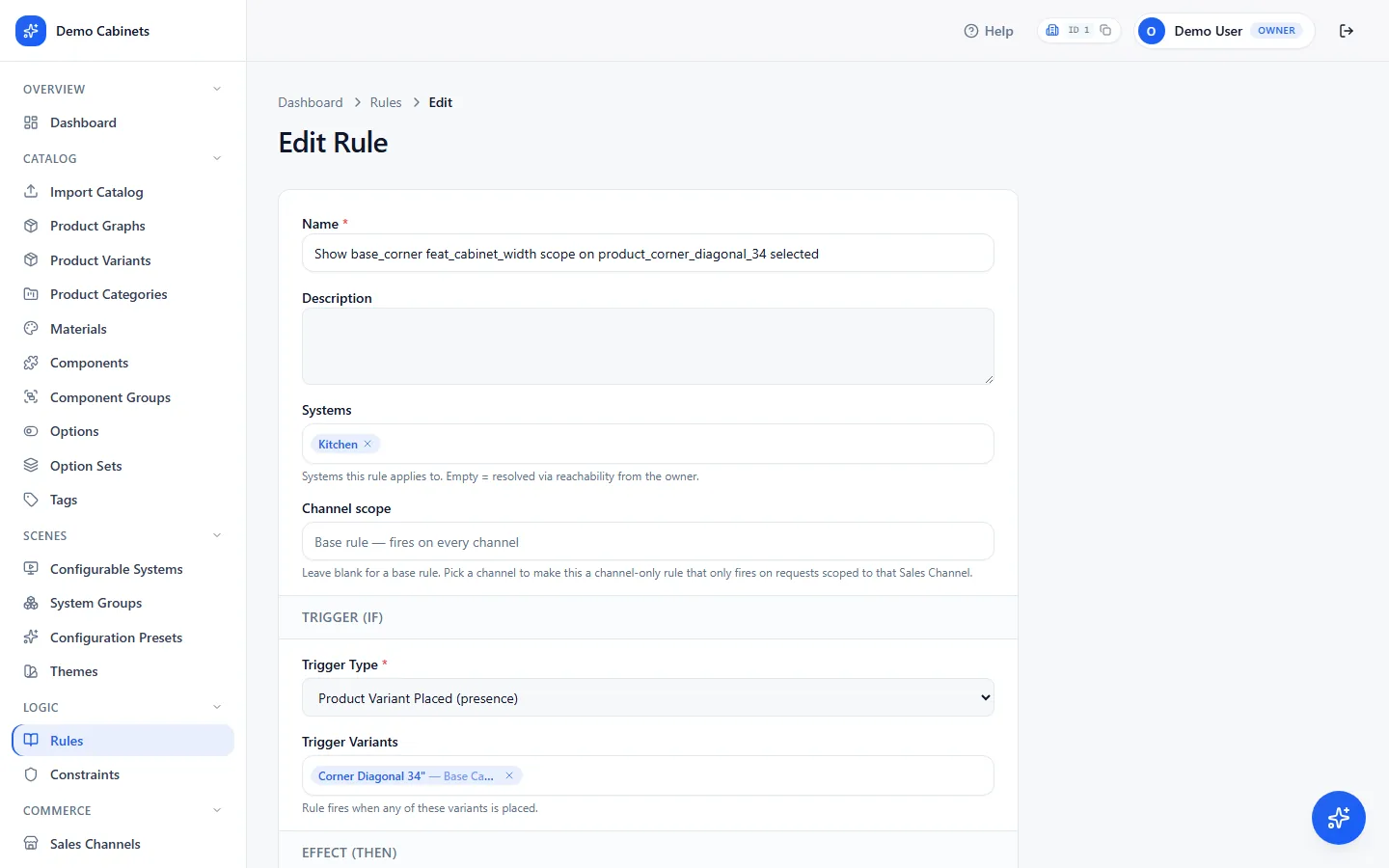Click the Product Variants icon

(x=31, y=260)
